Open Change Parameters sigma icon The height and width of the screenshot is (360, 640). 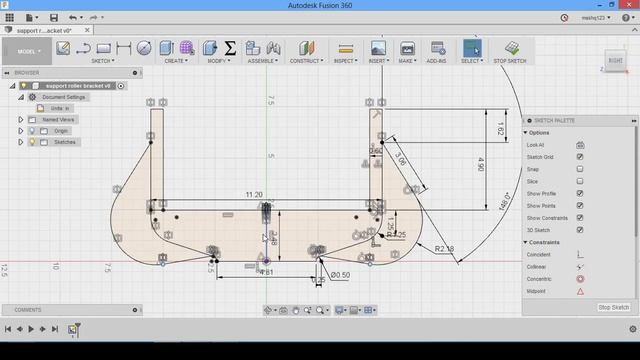(x=230, y=48)
